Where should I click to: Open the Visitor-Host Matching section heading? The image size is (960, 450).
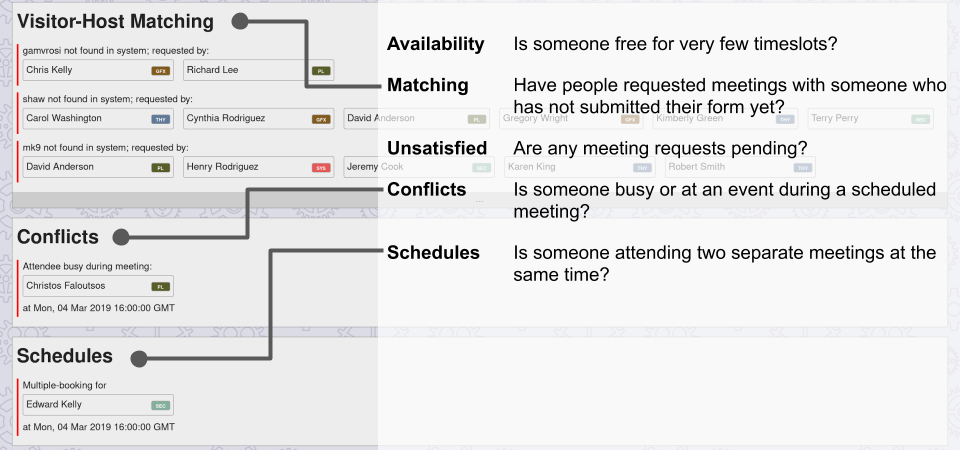click(x=115, y=21)
